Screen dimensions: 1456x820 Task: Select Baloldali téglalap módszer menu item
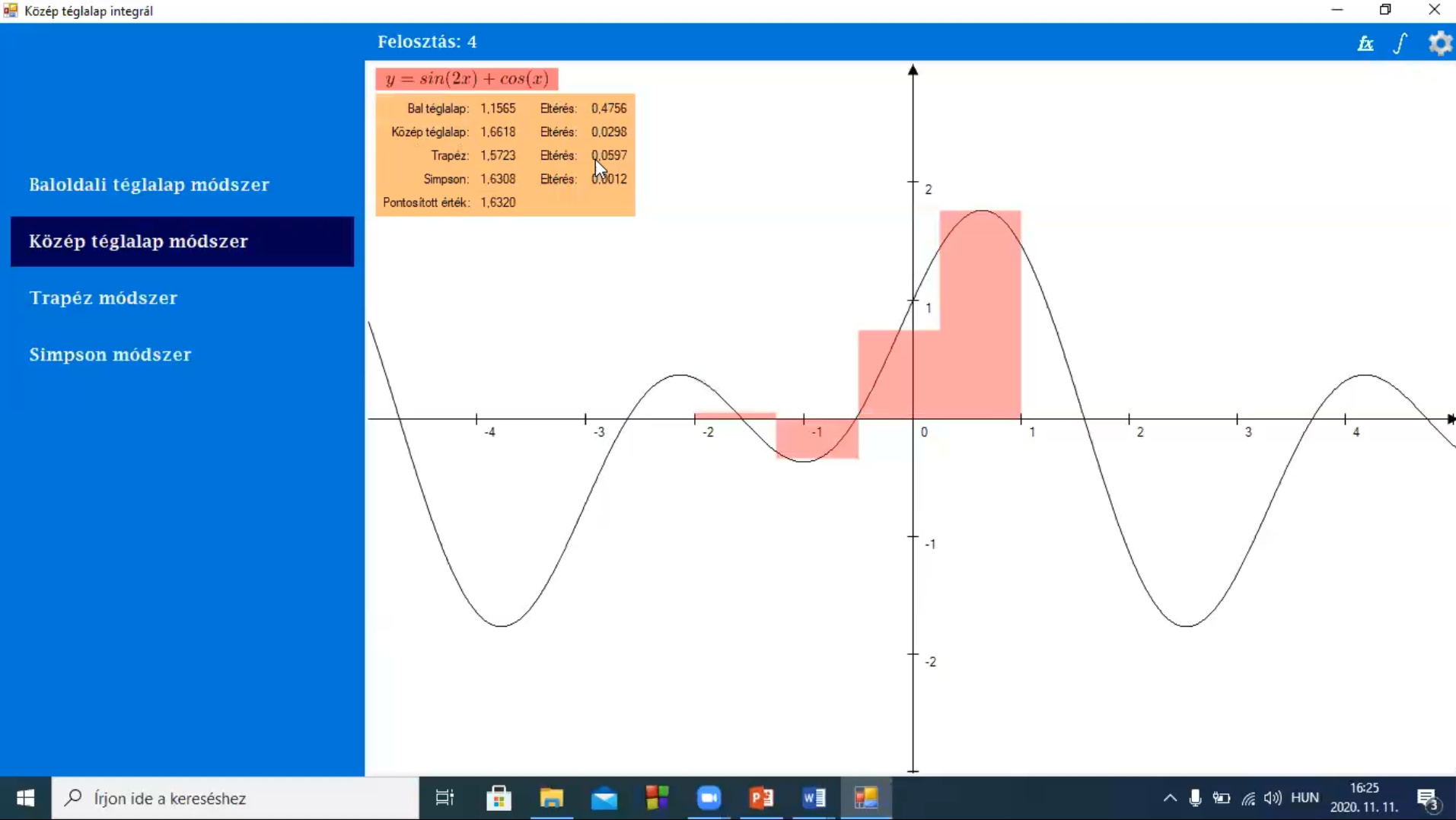tap(149, 185)
